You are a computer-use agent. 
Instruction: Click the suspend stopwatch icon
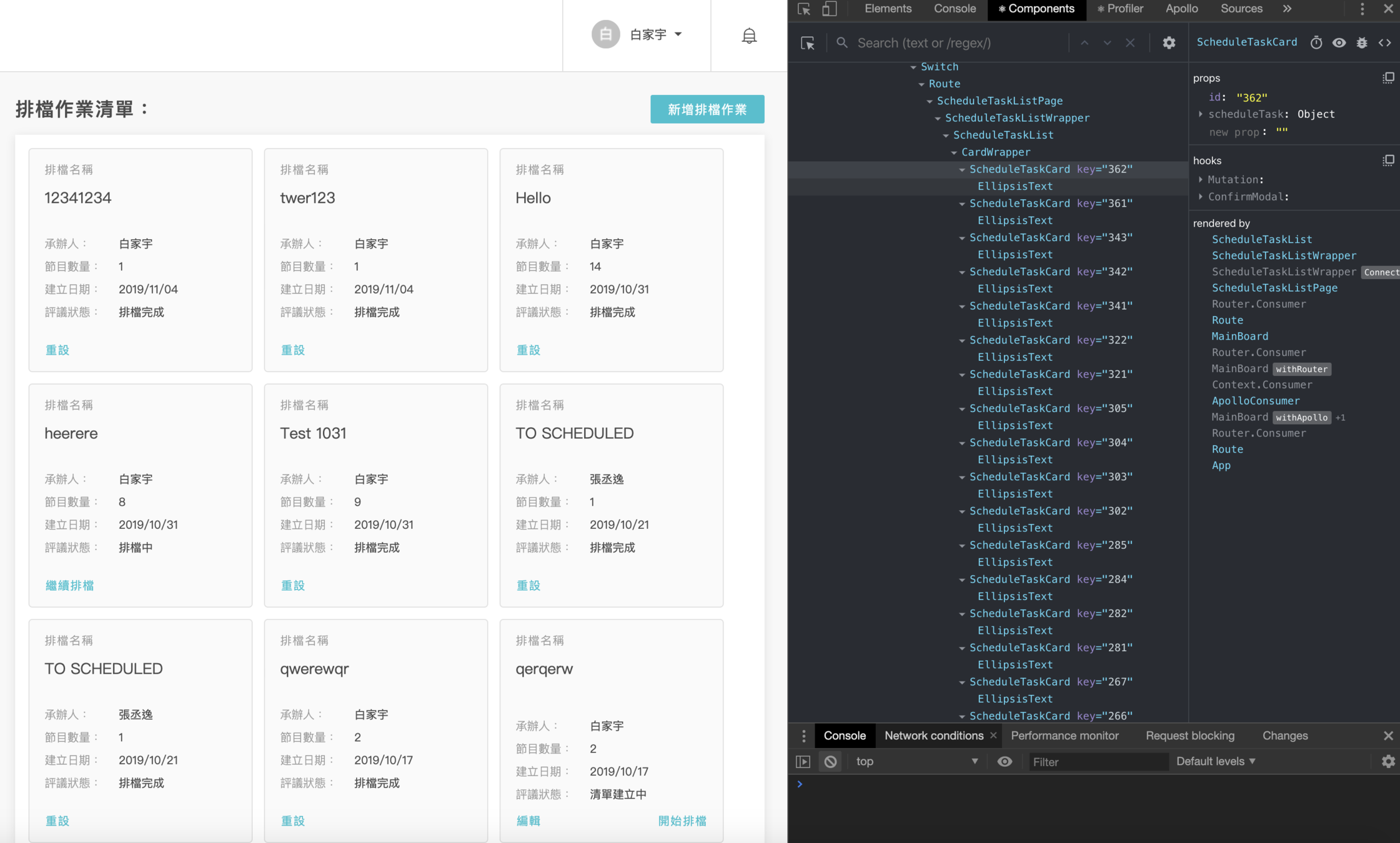(x=1316, y=42)
